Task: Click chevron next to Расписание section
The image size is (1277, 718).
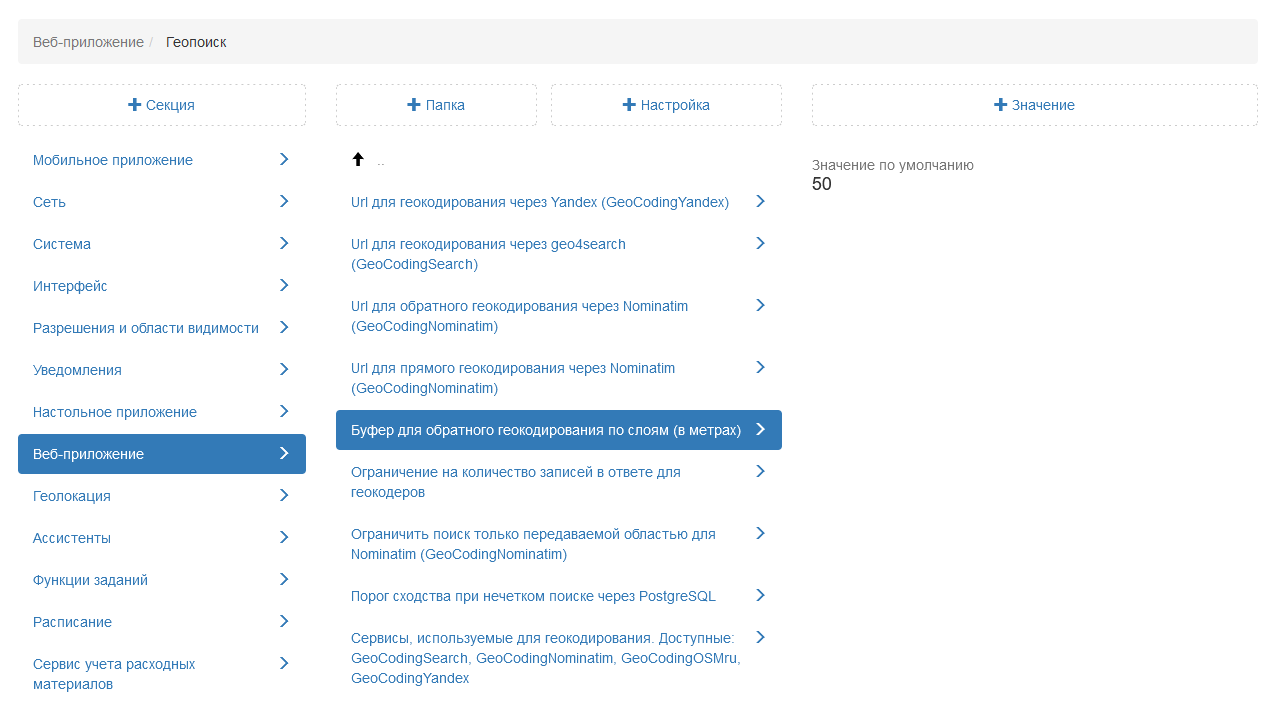Action: tap(284, 621)
